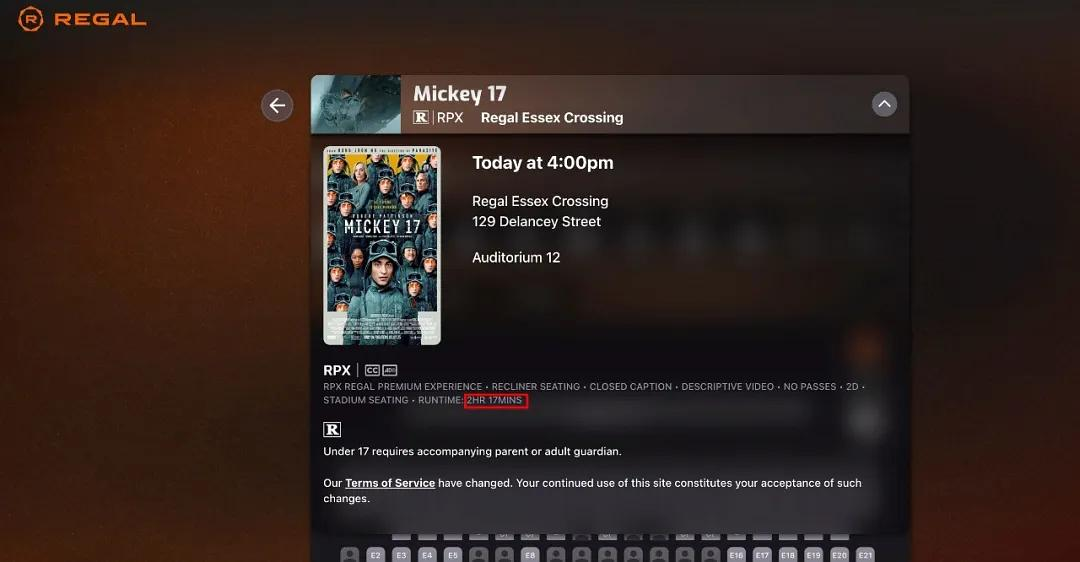Click the Mickey 17 movie poster
The width and height of the screenshot is (1080, 562).
point(382,245)
